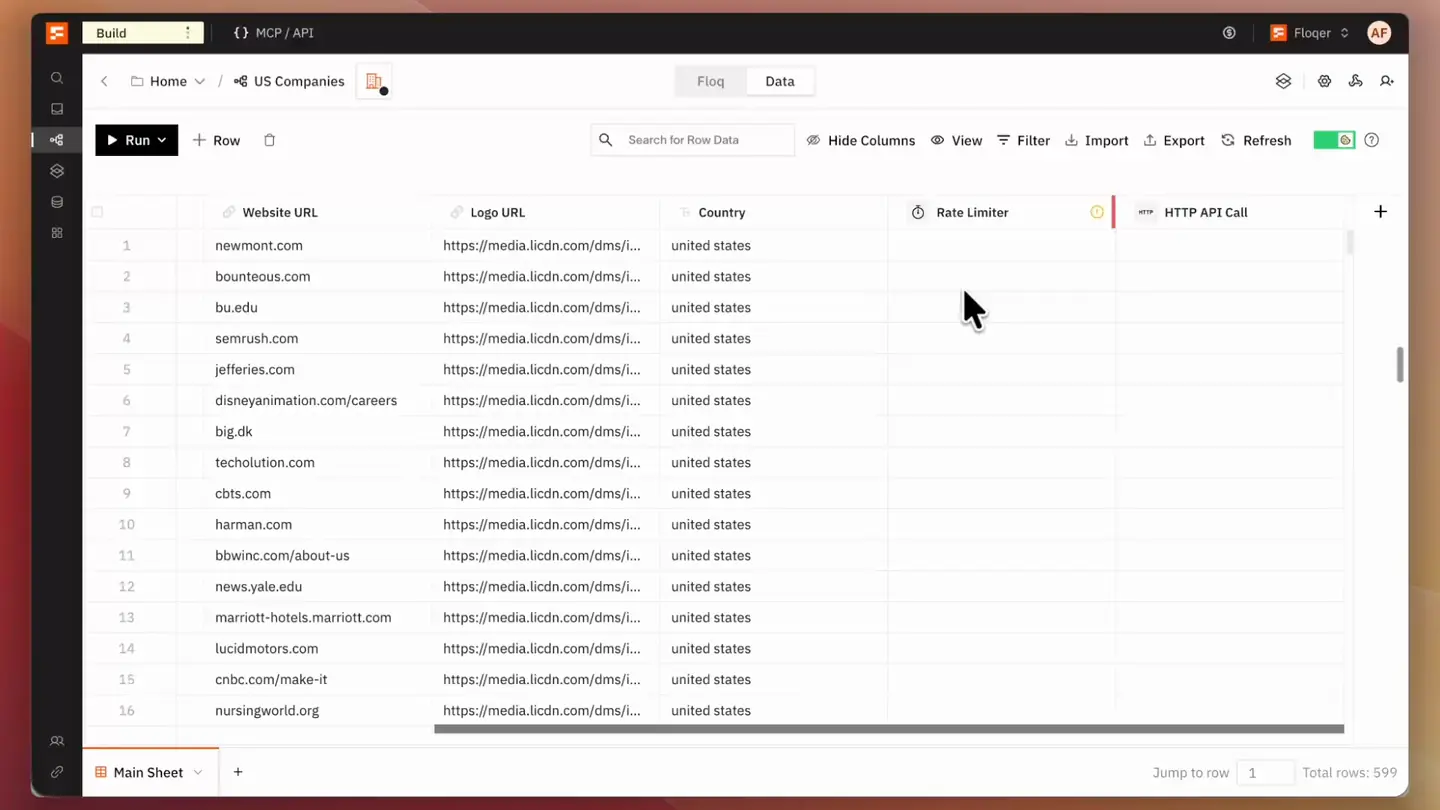Click the Export button
Screen dimensions: 1440x810
click(x=1174, y=140)
